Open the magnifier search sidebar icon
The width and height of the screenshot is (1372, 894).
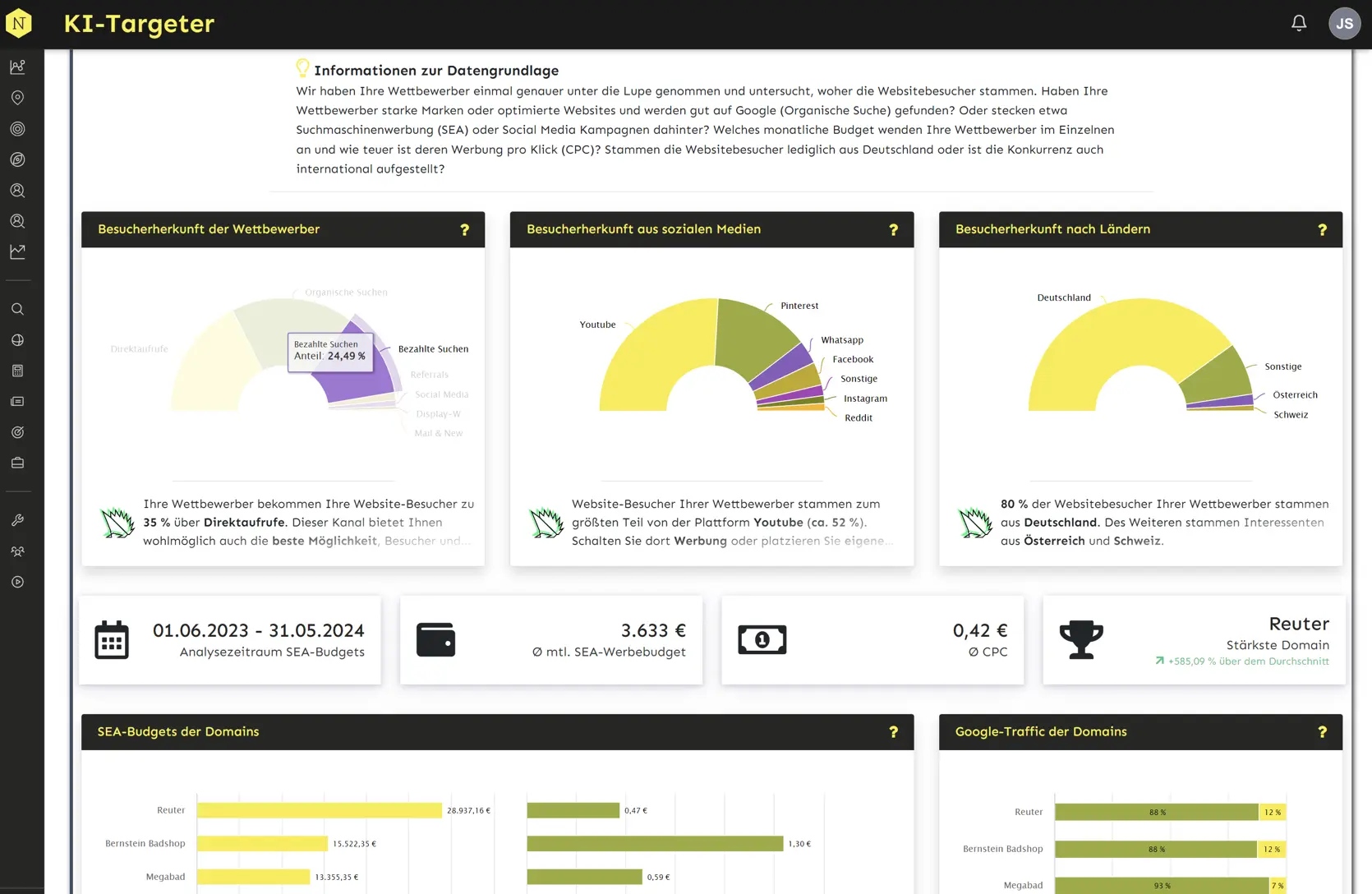(17, 309)
